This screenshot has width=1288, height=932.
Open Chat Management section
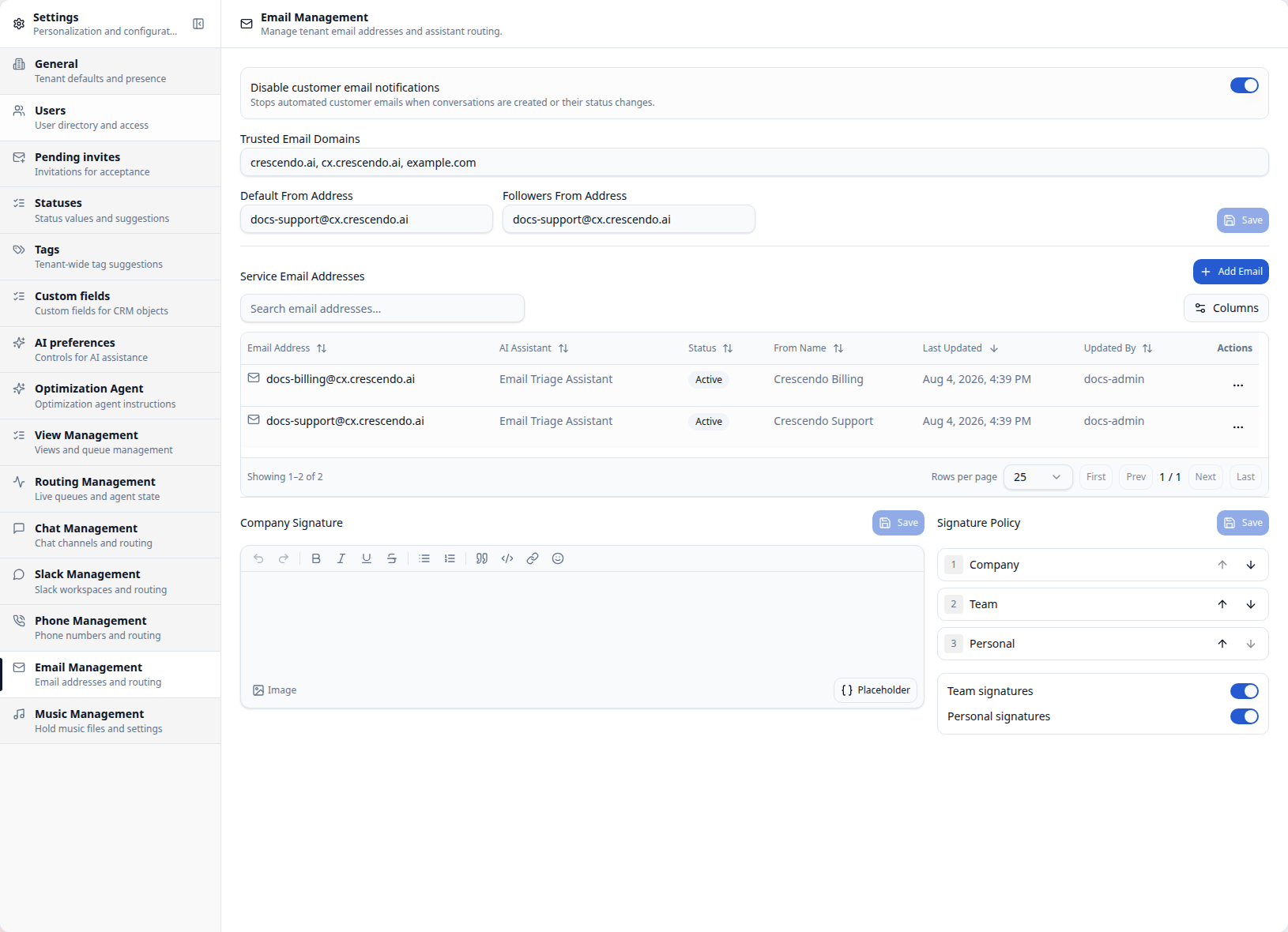coord(111,536)
